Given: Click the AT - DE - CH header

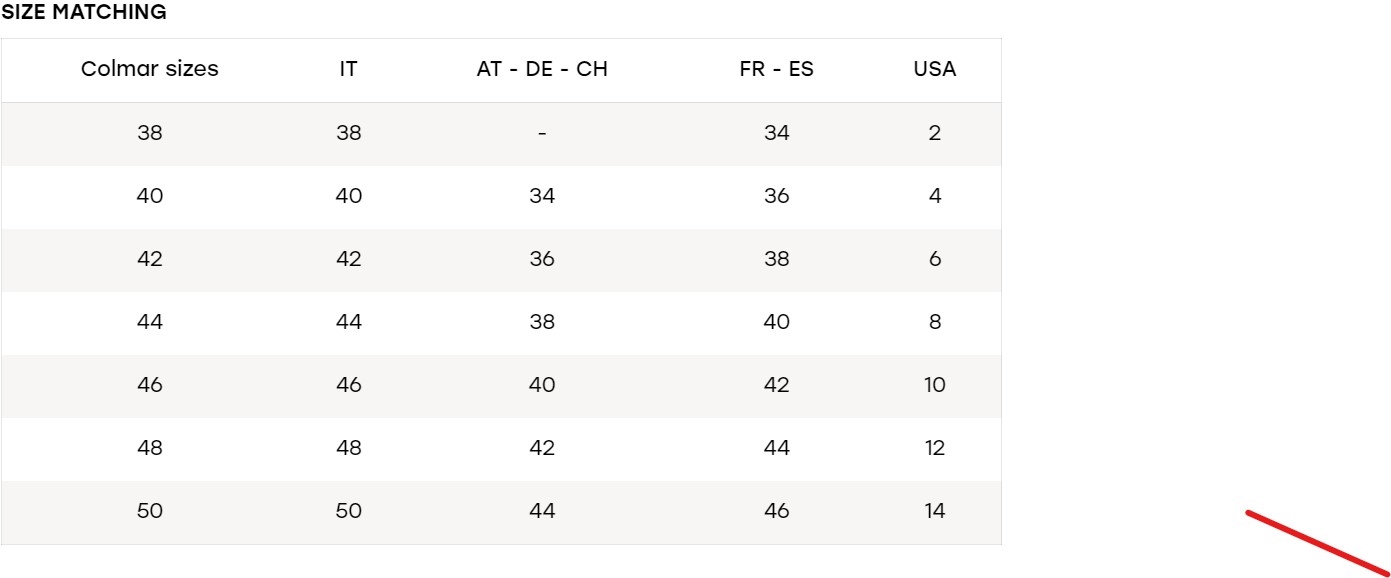Looking at the screenshot, I should tap(542, 69).
